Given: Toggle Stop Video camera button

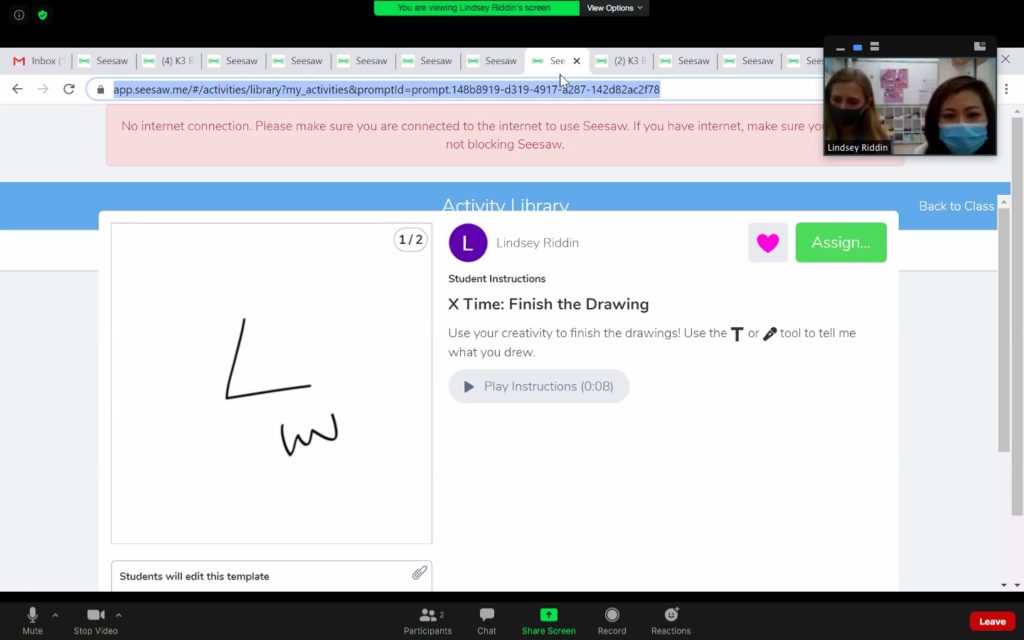Looking at the screenshot, I should click(95, 615).
